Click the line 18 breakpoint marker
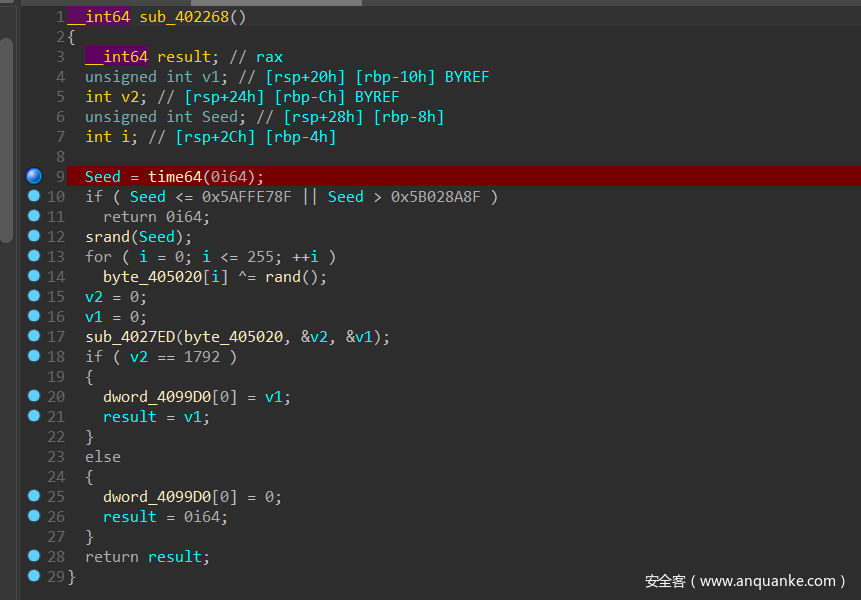This screenshot has height=600, width=861. [x=34, y=356]
